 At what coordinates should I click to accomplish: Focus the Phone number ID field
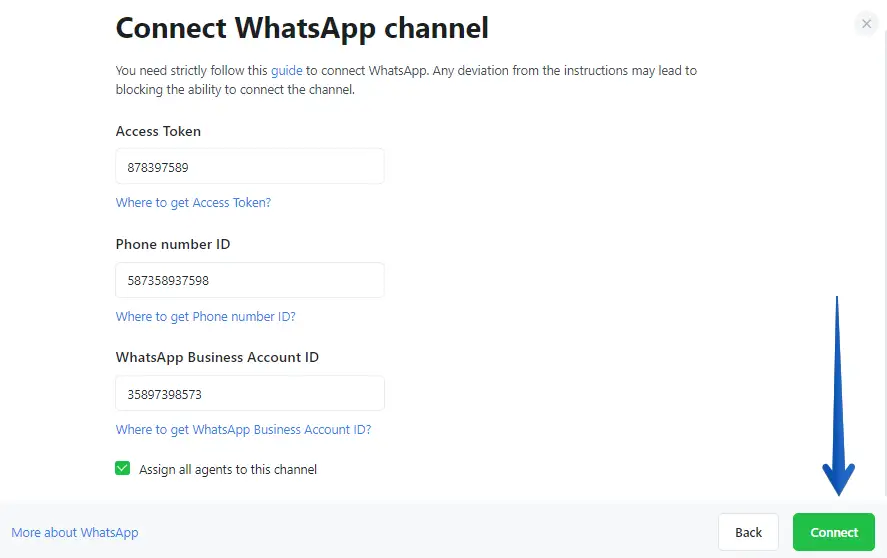[x=250, y=281]
